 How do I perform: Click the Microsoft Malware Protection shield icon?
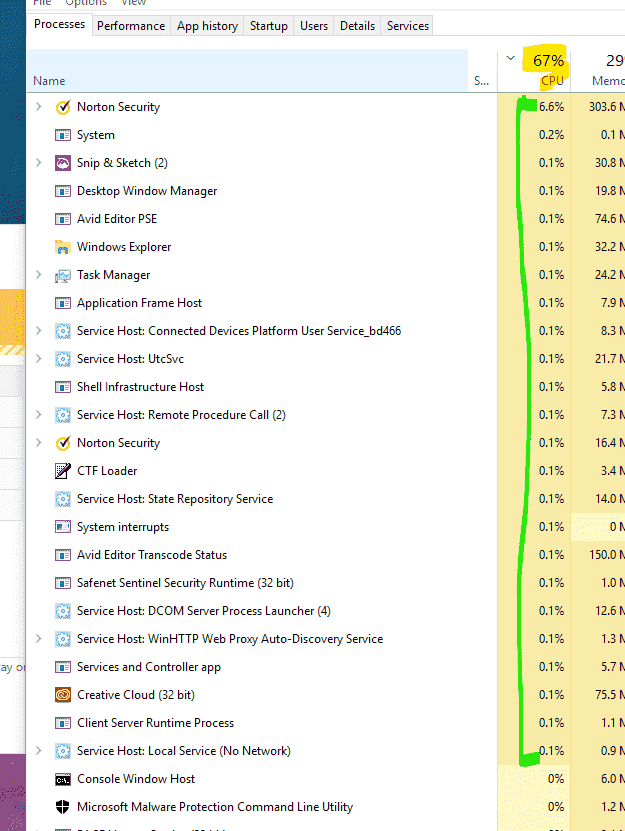pyautogui.click(x=63, y=807)
